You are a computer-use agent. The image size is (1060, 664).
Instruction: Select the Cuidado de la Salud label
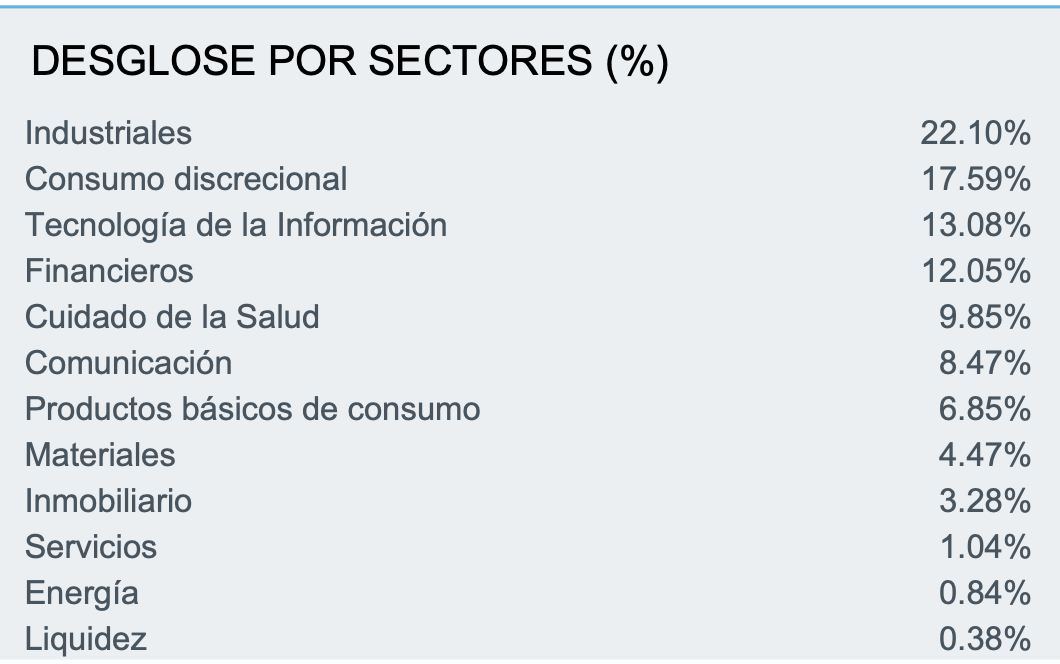tap(172, 317)
